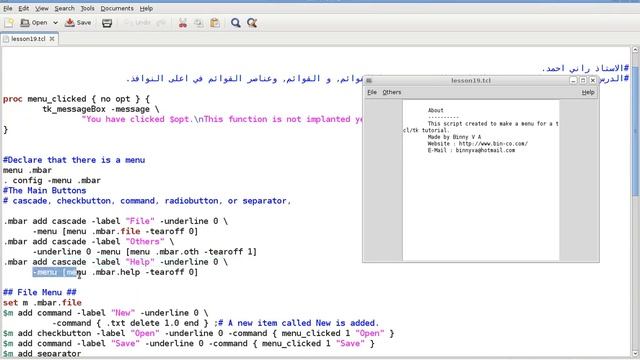Print the document with the printer icon
This screenshot has width=640, height=360.
[x=107, y=23]
